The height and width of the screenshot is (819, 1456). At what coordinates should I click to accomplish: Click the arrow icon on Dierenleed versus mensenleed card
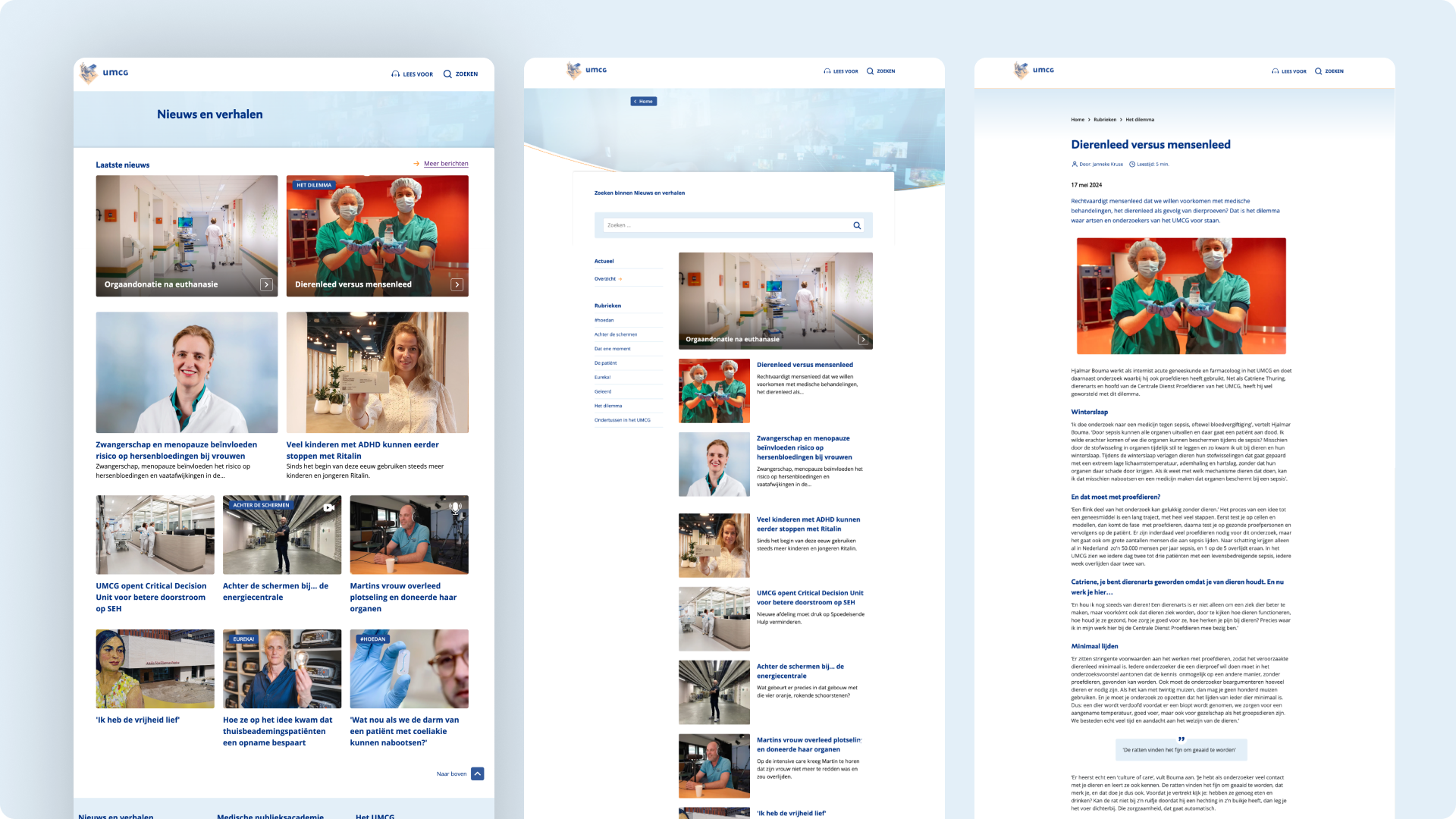tap(457, 284)
